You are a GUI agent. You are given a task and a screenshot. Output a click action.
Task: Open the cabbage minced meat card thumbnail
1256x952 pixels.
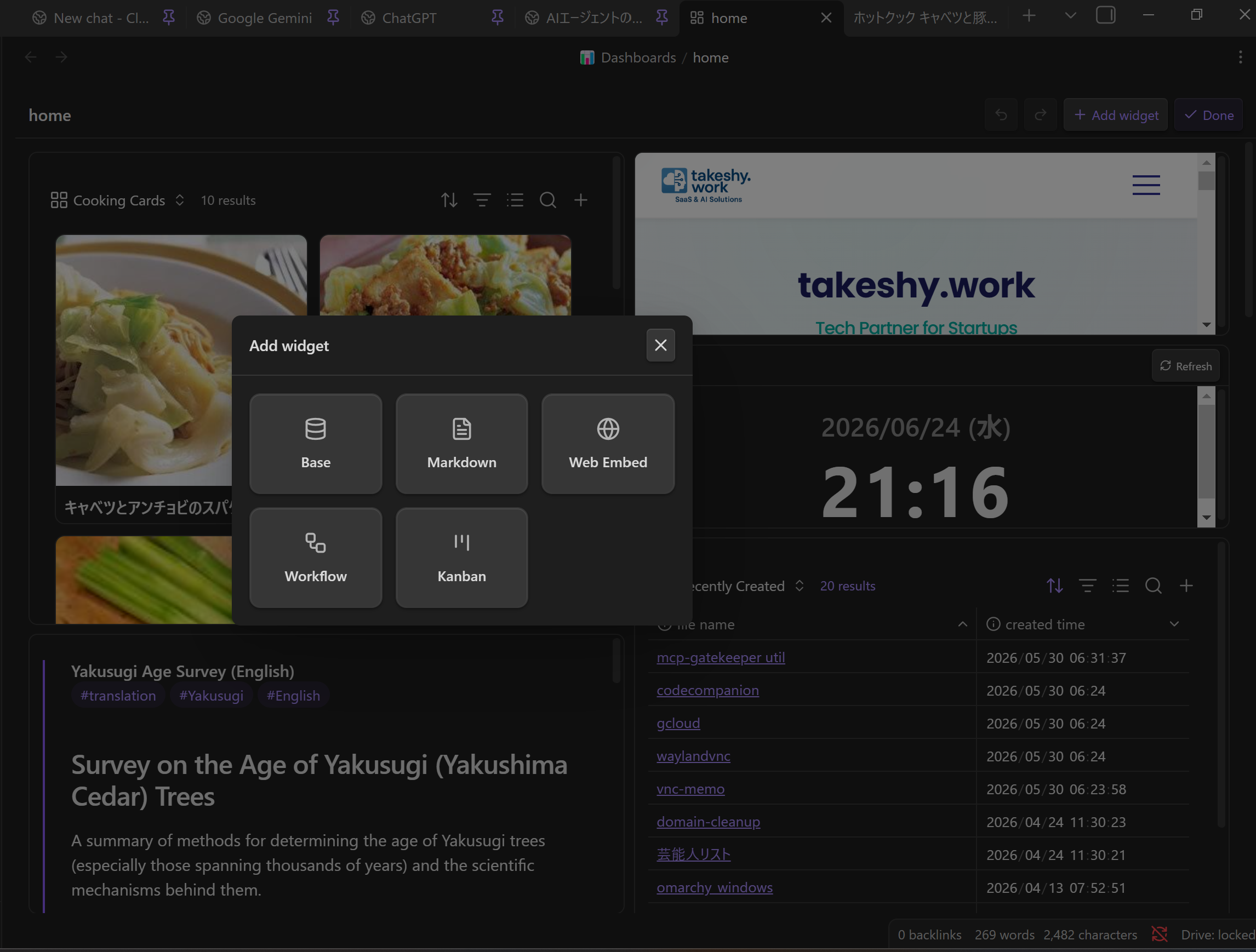coord(445,276)
